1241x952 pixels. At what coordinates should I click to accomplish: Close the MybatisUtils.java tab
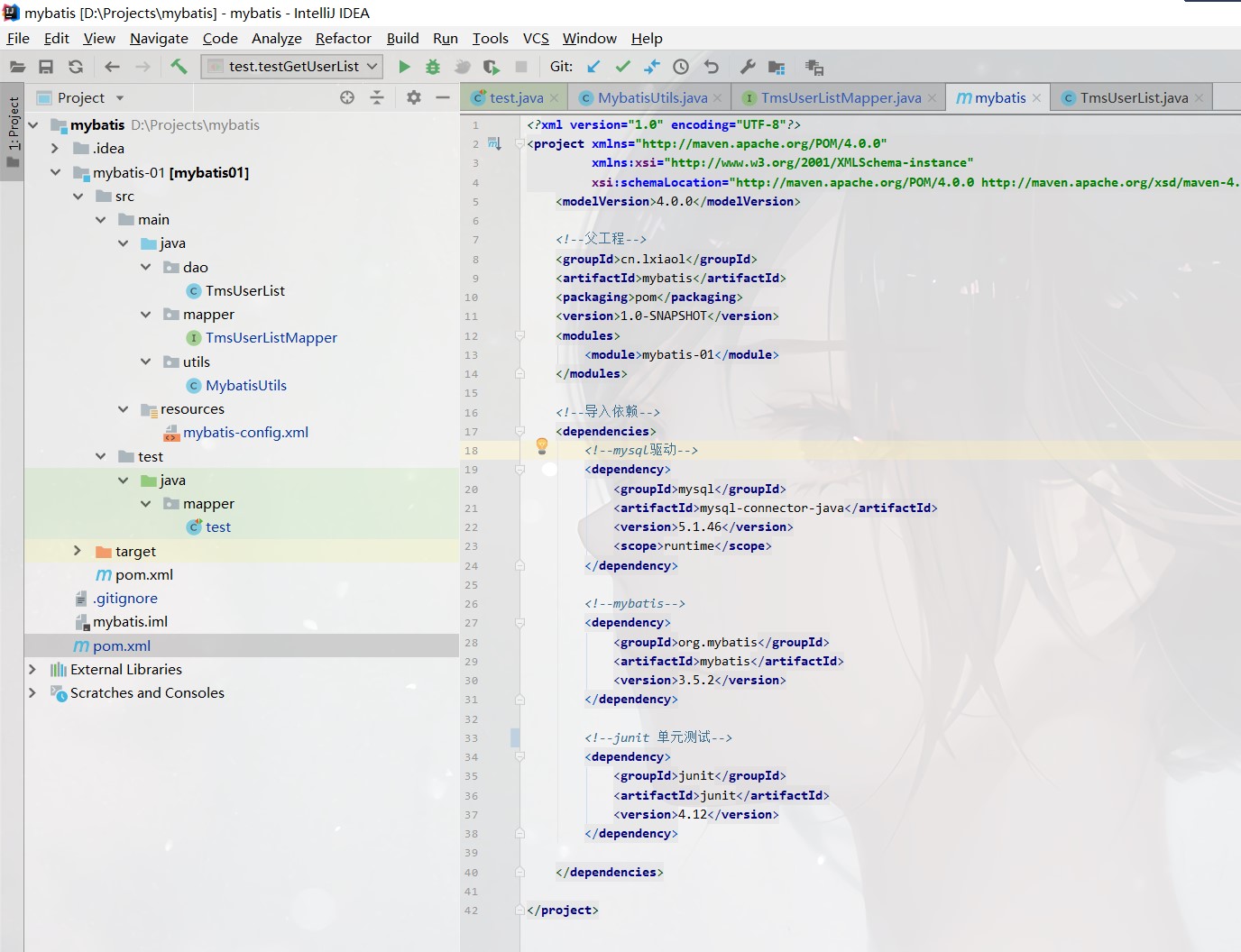click(718, 98)
